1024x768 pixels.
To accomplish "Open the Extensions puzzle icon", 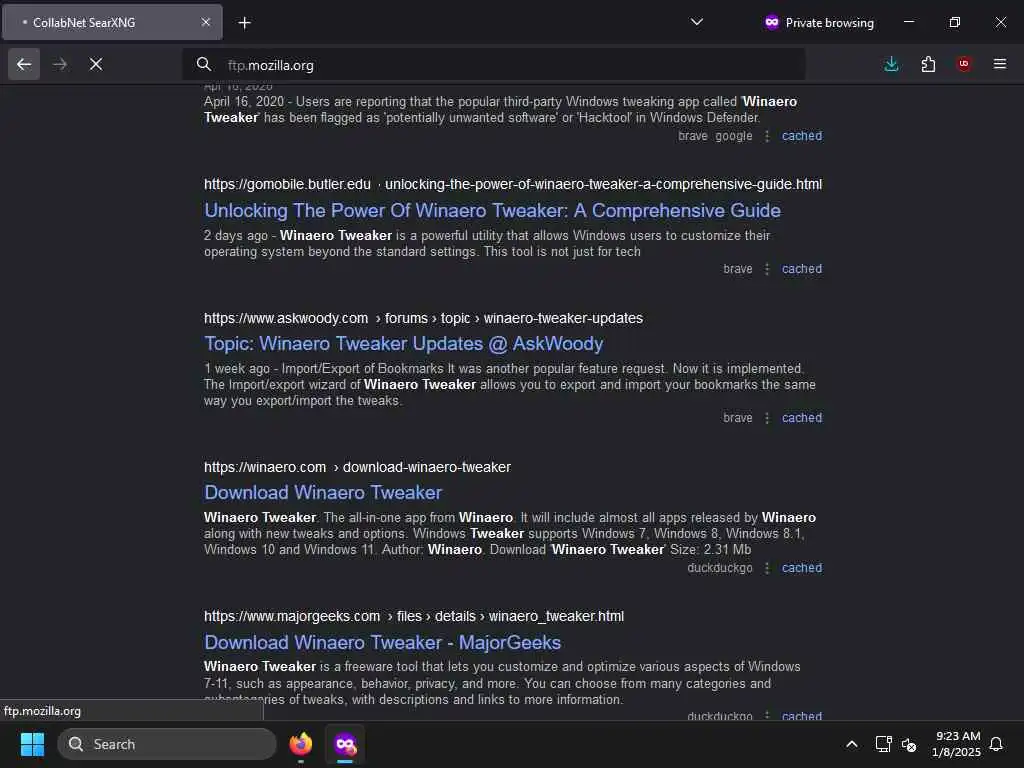I will (x=928, y=64).
